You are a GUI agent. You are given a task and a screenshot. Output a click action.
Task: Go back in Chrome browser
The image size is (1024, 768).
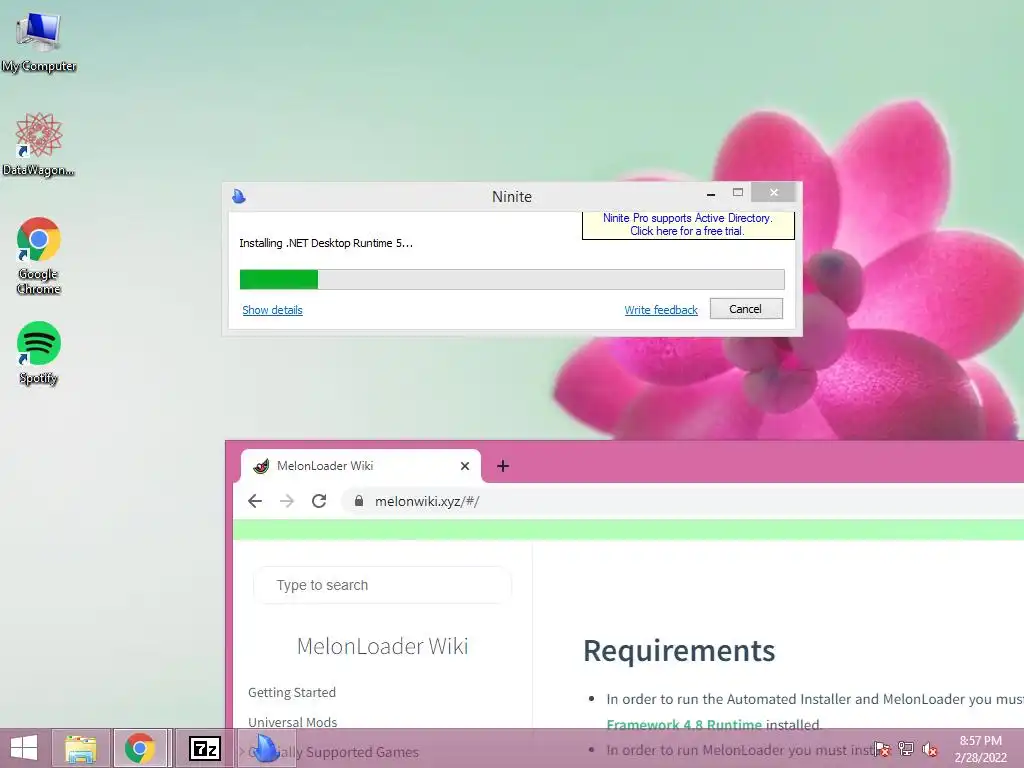point(255,501)
